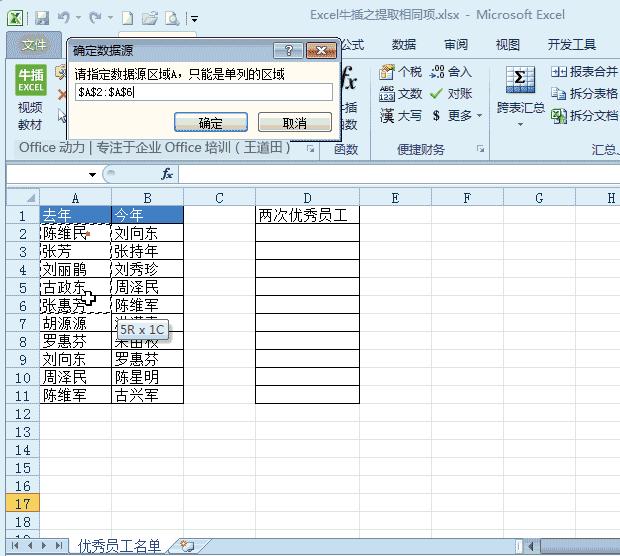
Task: Open 便捷财务 group dialog launcher
Action: [x=480, y=149]
